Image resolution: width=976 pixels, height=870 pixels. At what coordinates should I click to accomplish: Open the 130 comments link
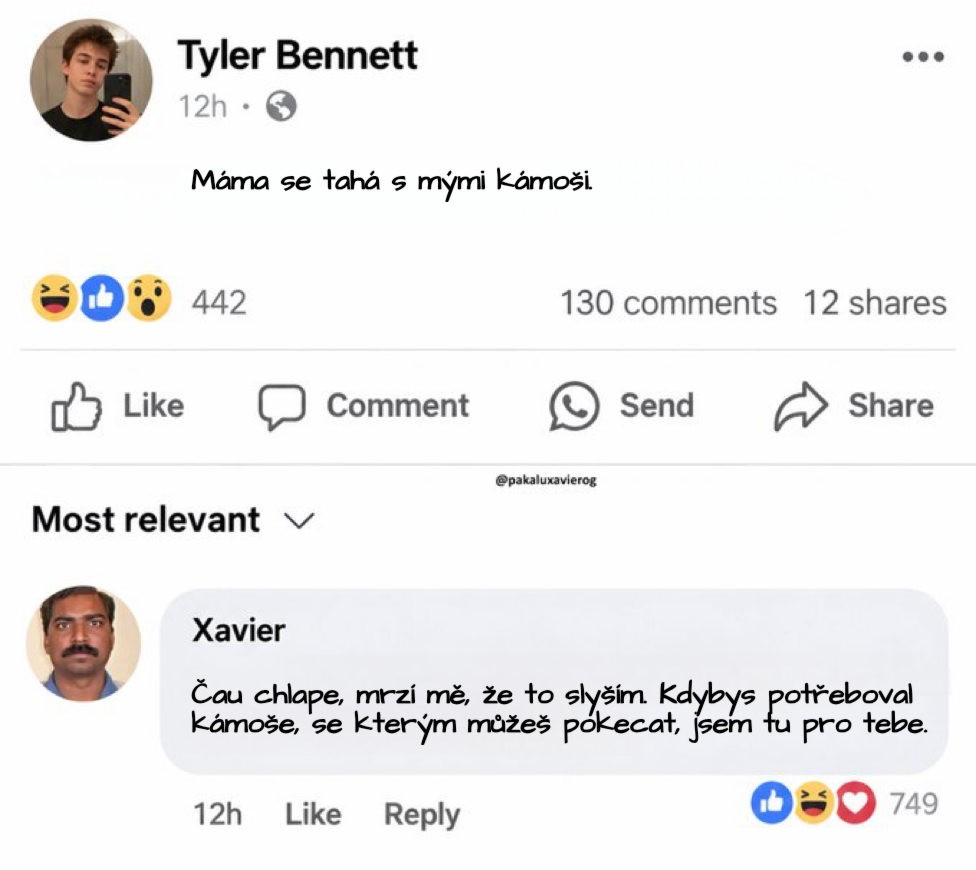pos(669,303)
